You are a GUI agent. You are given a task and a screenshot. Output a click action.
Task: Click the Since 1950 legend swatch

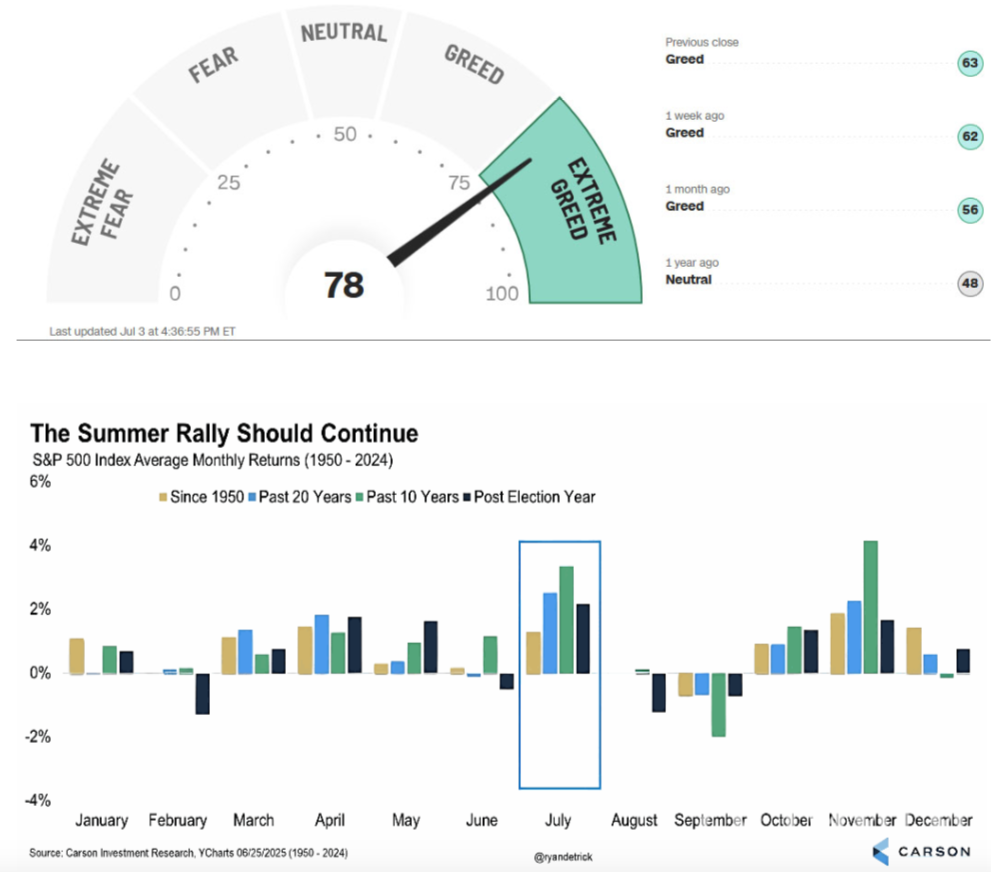(165, 496)
